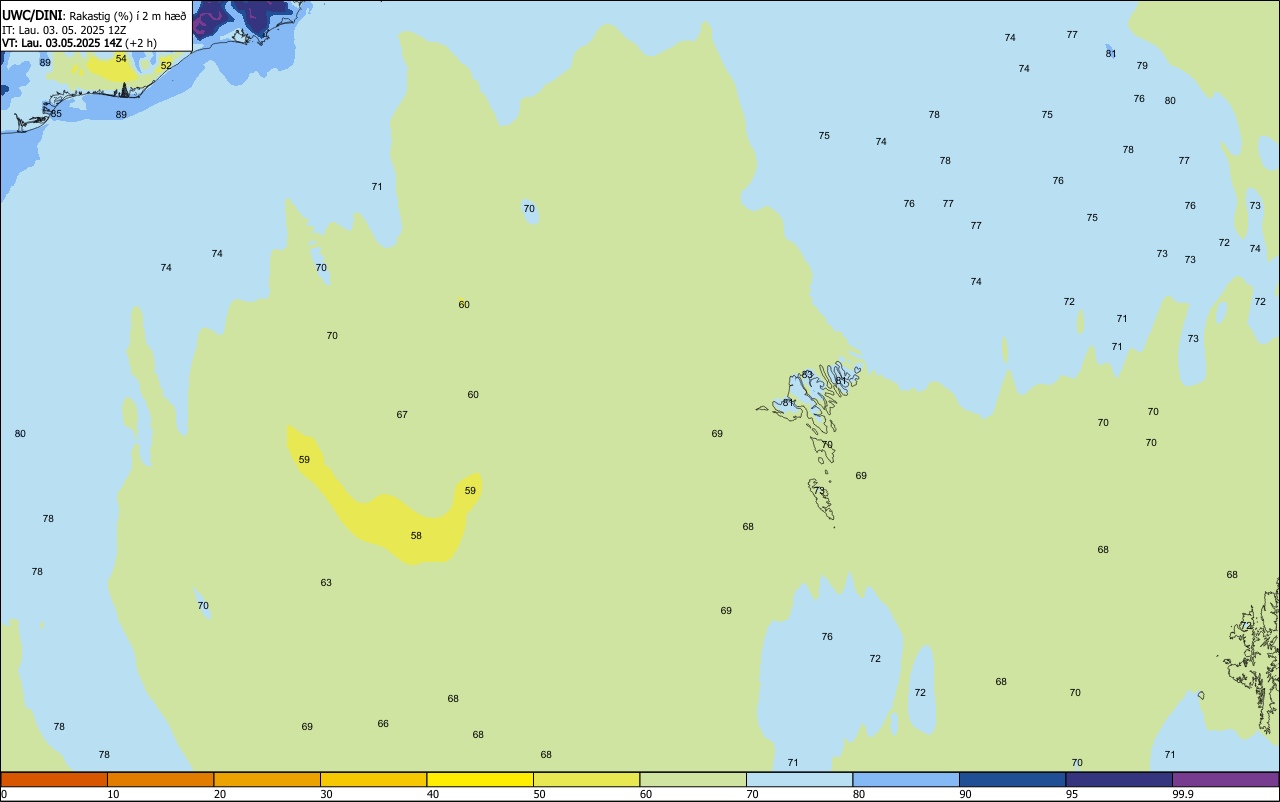The image size is (1280, 802).
Task: Click the 90–95 dark blue legend swatch
Action: [1012, 779]
